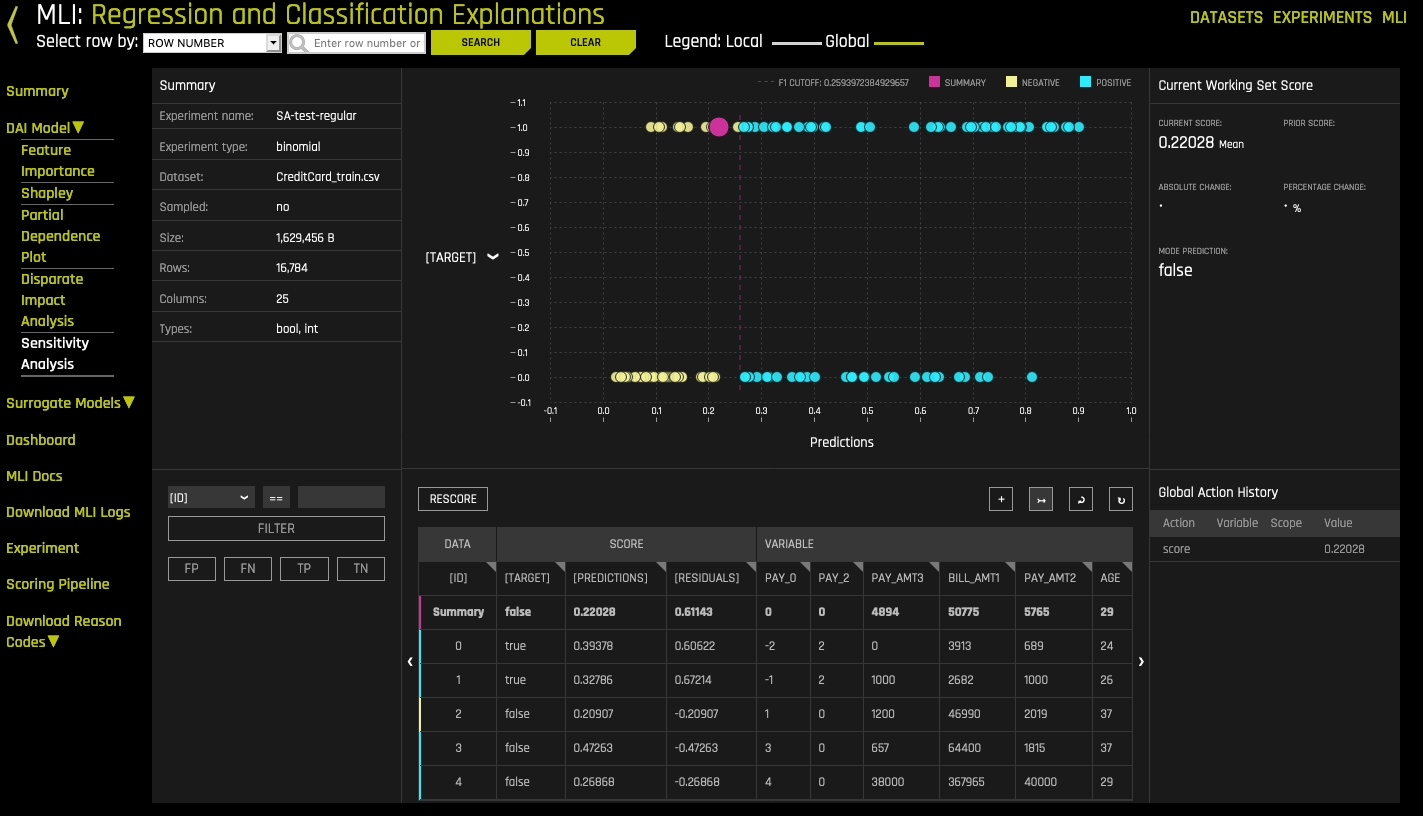Click the residual value -0.47263 in row 3
Image resolution: width=1423 pixels, height=816 pixels.
point(697,748)
